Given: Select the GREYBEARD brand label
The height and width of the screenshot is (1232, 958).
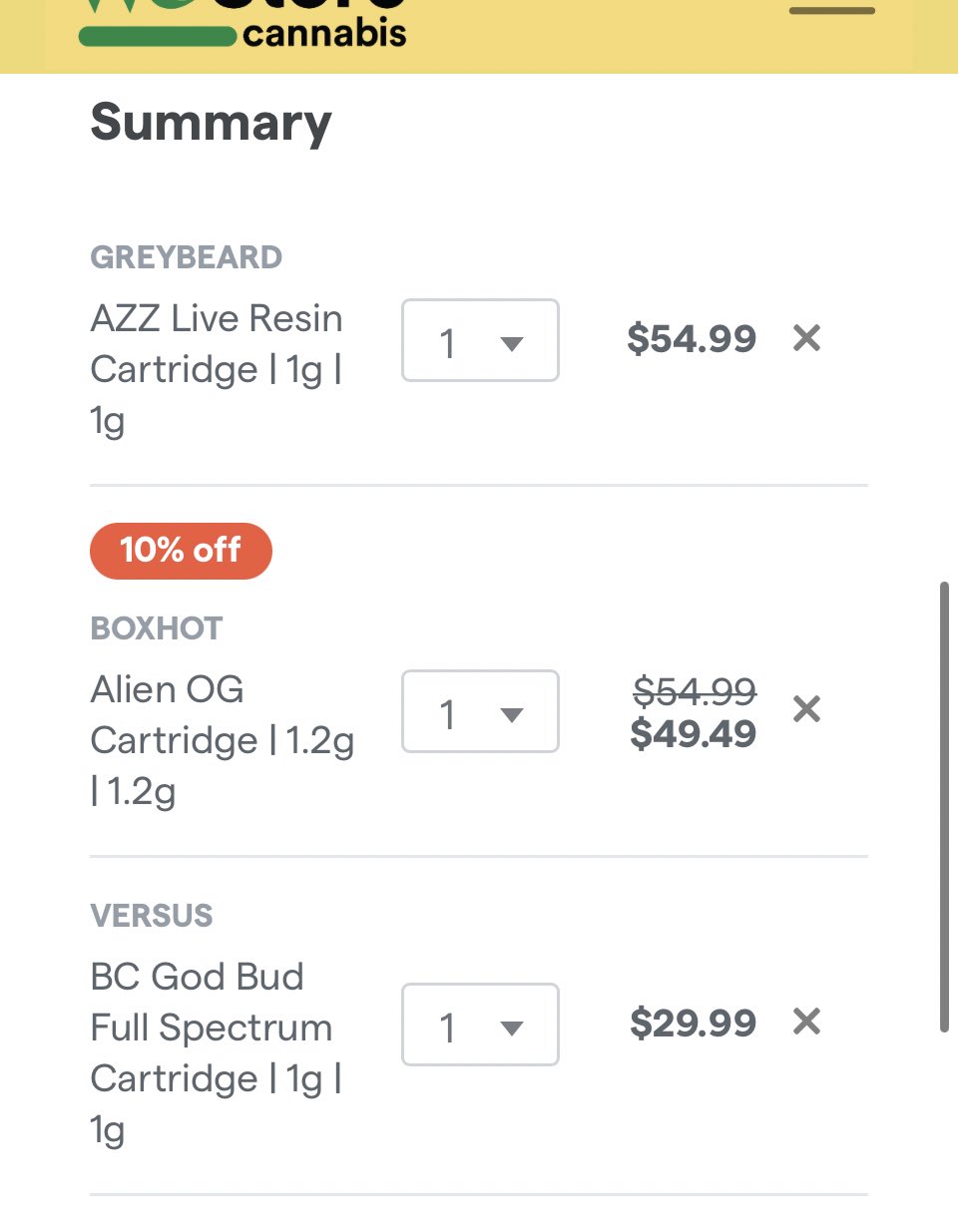Looking at the screenshot, I should point(187,257).
